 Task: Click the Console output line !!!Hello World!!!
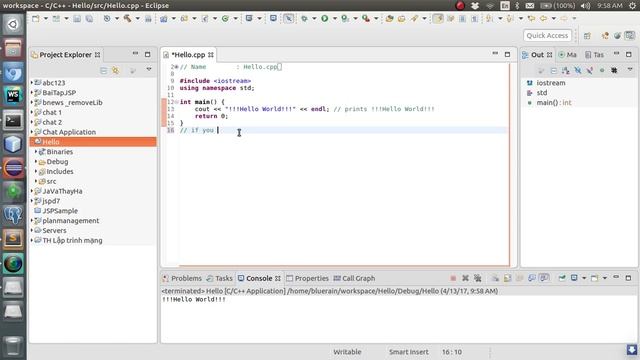point(194,299)
